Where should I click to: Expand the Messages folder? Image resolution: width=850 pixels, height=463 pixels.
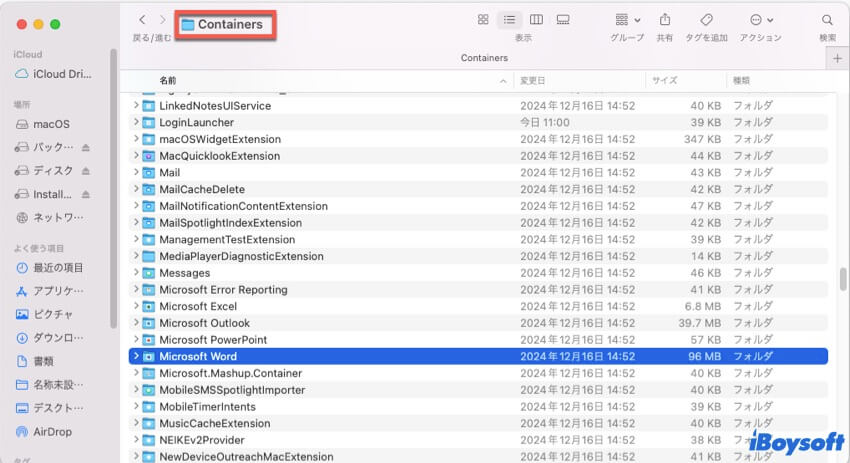pos(136,272)
